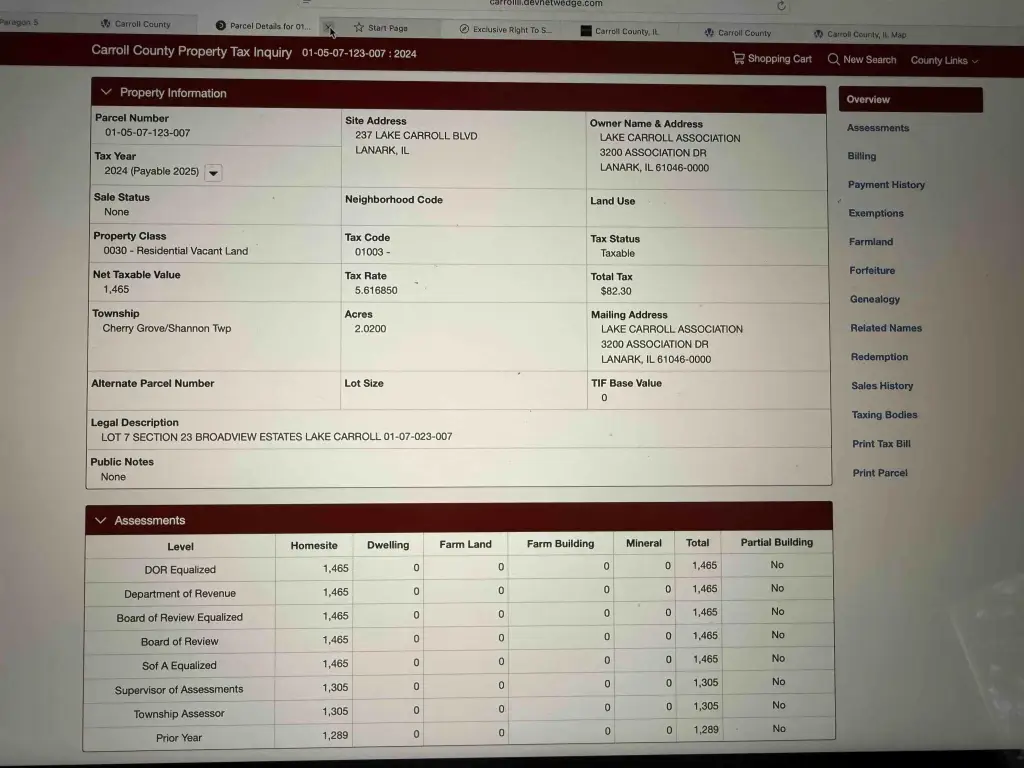Select the Overview sidebar item

[x=868, y=99]
